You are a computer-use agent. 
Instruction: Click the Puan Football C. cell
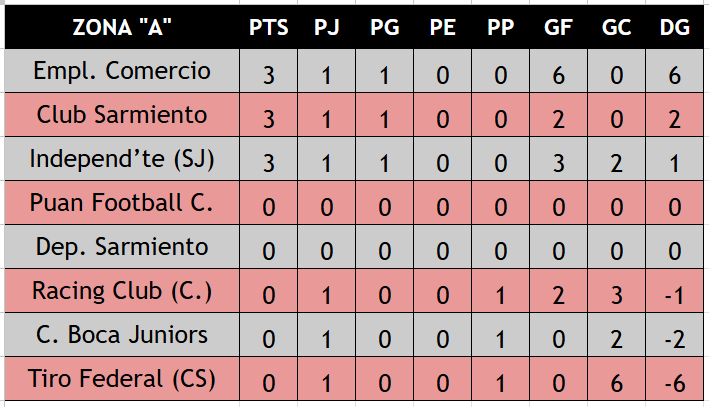pyautogui.click(x=122, y=203)
